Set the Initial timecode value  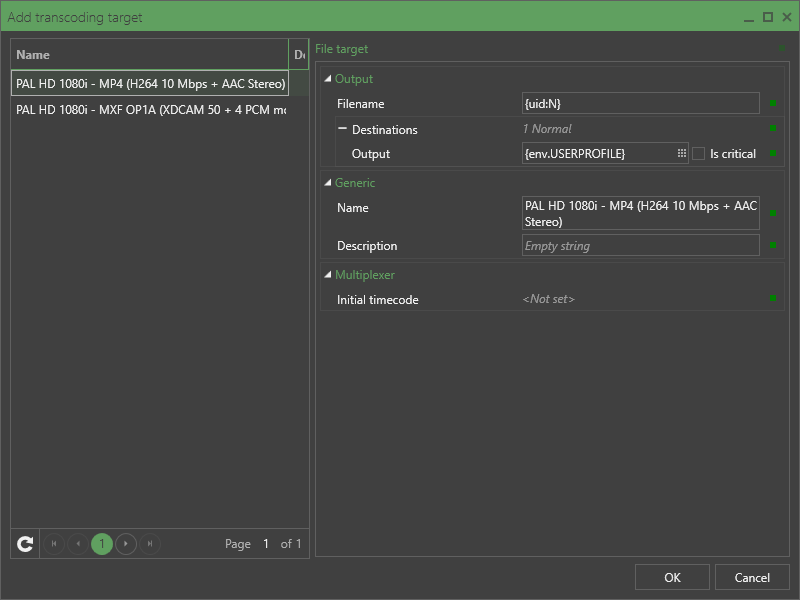click(549, 299)
